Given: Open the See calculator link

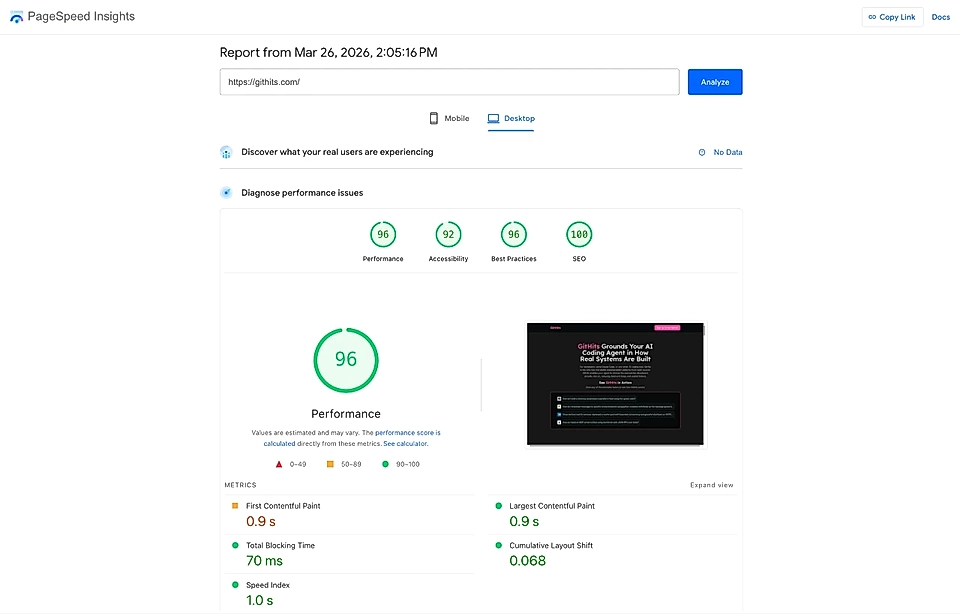Looking at the screenshot, I should tap(404, 442).
